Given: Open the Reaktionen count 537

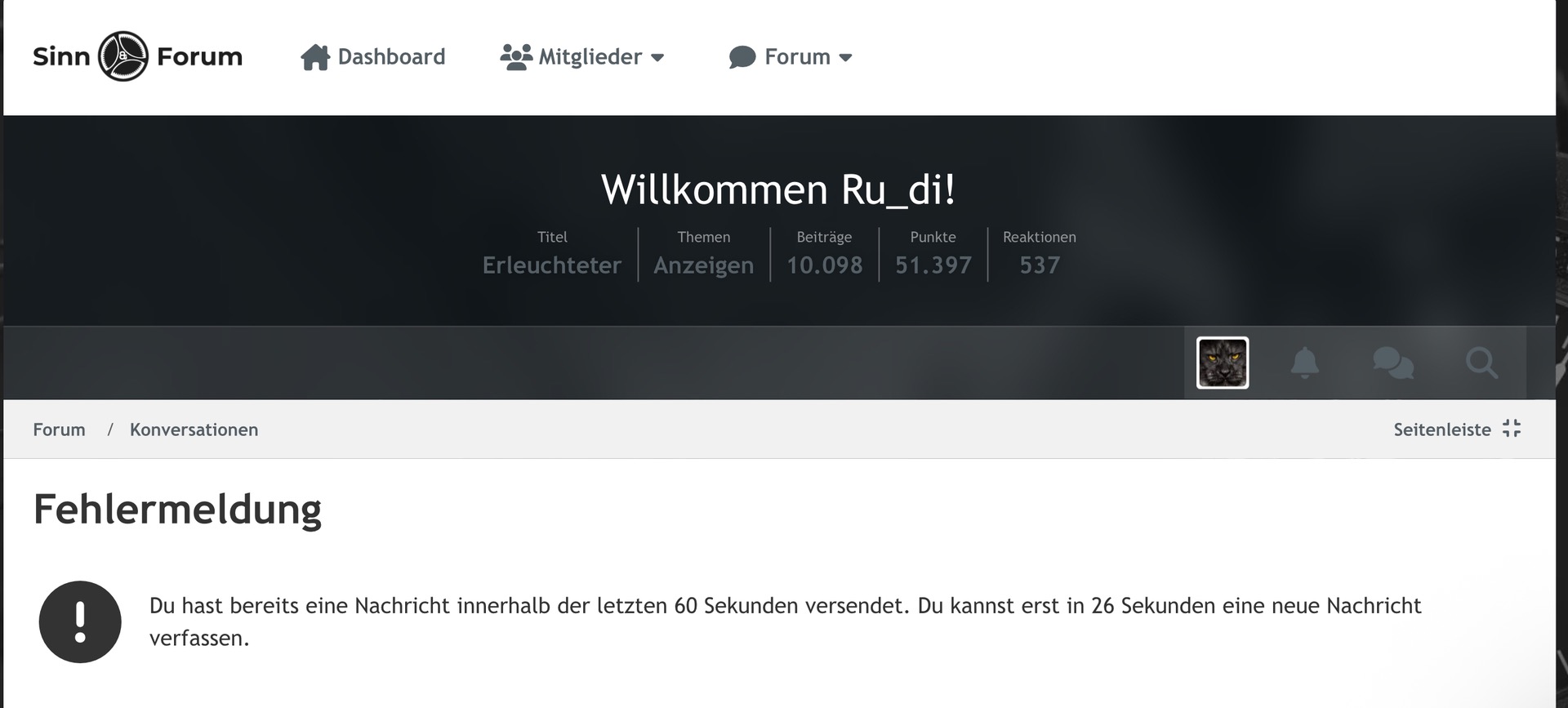Looking at the screenshot, I should [1039, 265].
